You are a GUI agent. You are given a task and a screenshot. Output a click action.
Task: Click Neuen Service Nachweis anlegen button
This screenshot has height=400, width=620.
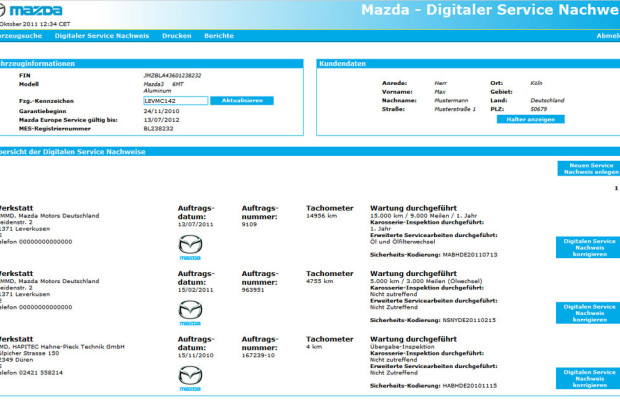[590, 168]
